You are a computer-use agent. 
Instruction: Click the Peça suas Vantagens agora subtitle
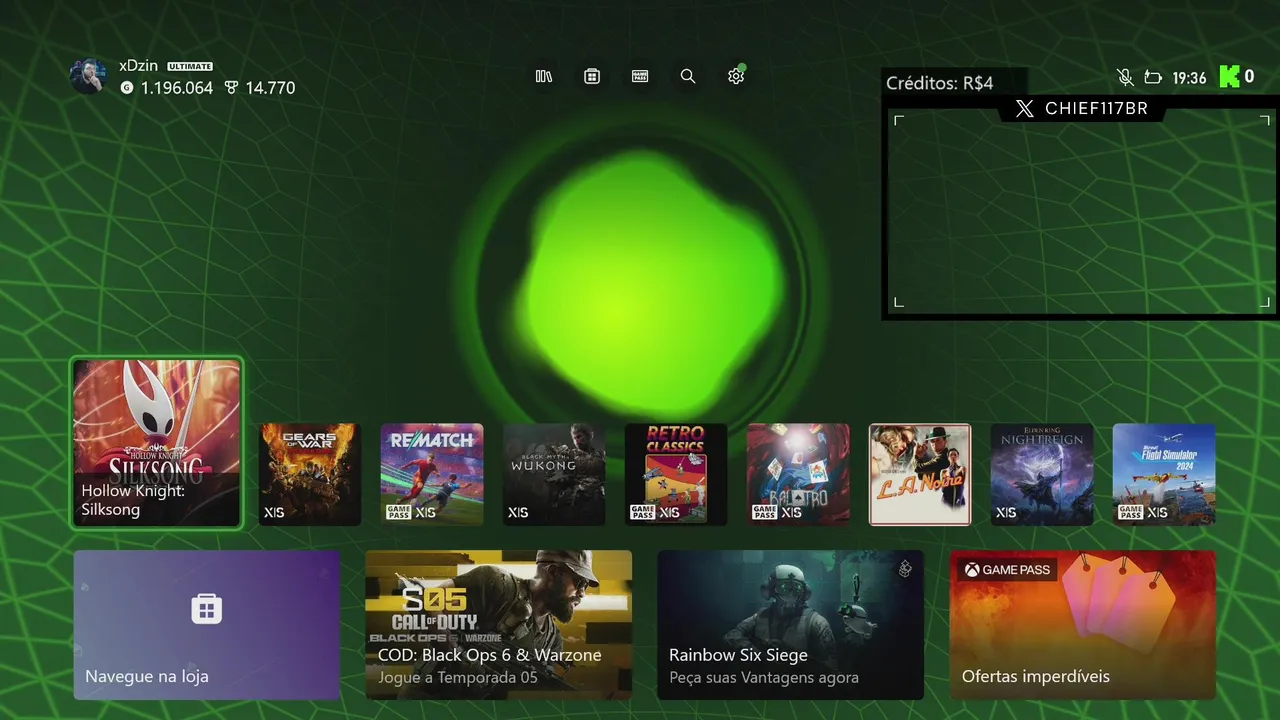[764, 677]
